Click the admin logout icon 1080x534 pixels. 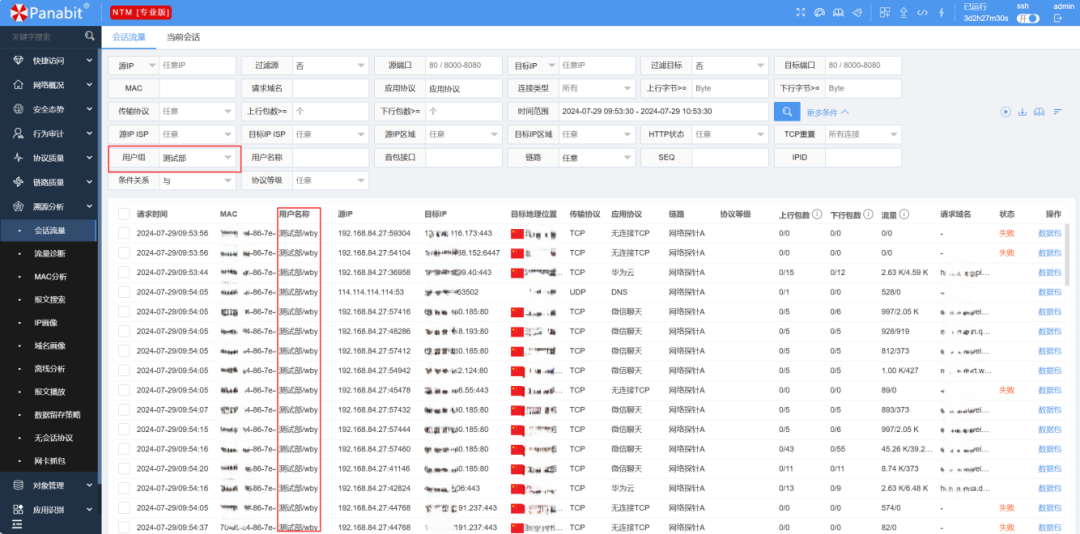pyautogui.click(x=1058, y=19)
